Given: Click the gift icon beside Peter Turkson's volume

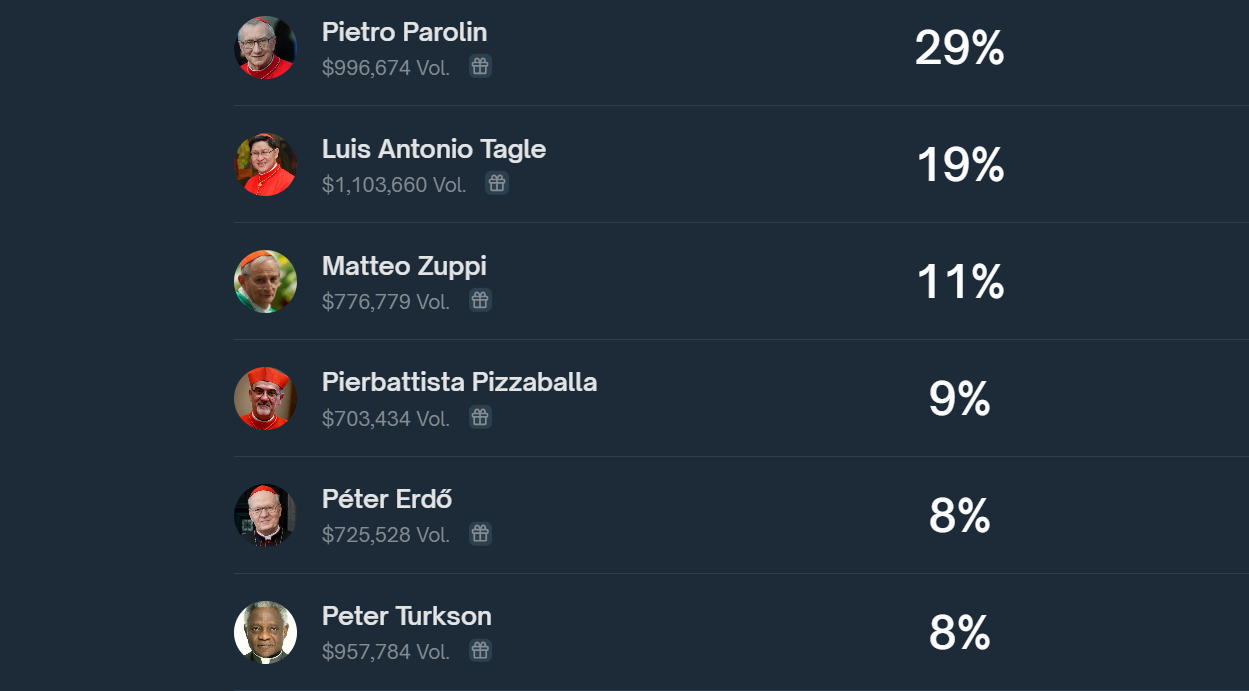Looking at the screenshot, I should [480, 651].
